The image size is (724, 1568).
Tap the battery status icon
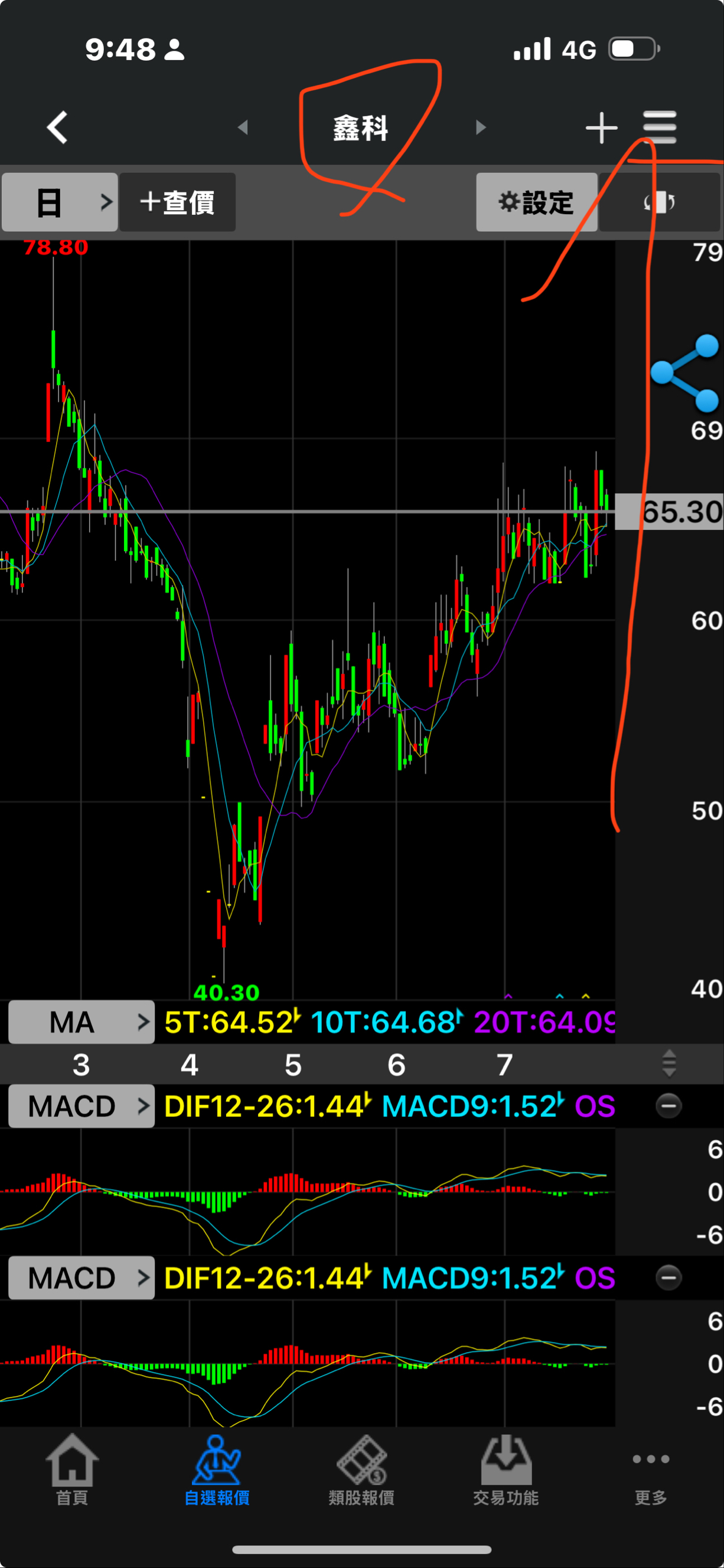click(x=634, y=49)
